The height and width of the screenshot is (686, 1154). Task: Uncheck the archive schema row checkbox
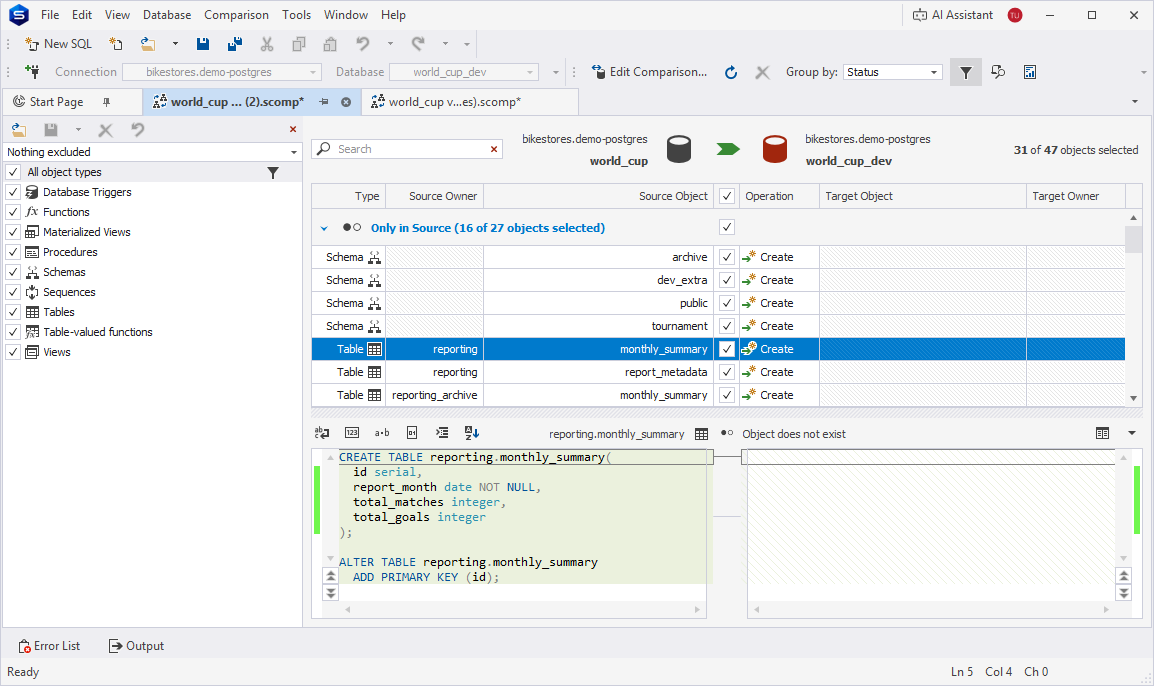coord(727,257)
